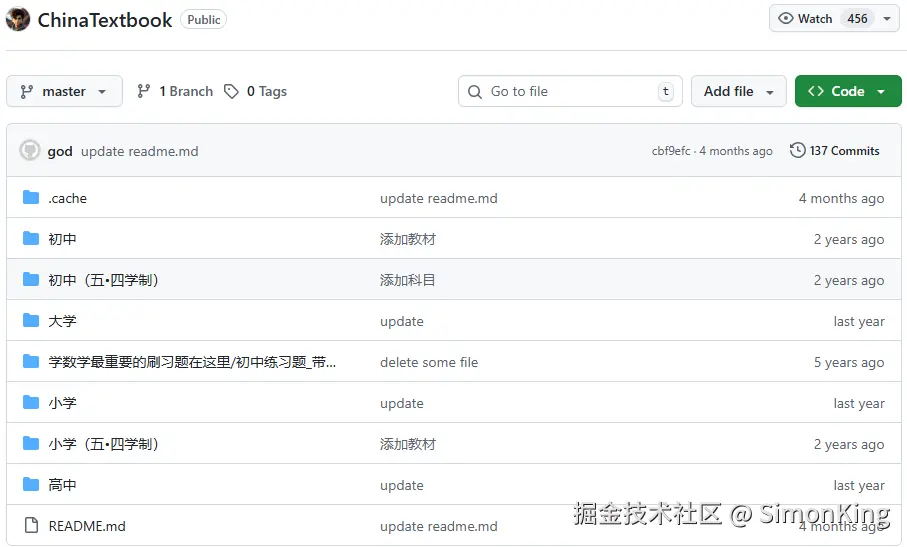
Task: Click last year in 大学 row
Action: [859, 321]
